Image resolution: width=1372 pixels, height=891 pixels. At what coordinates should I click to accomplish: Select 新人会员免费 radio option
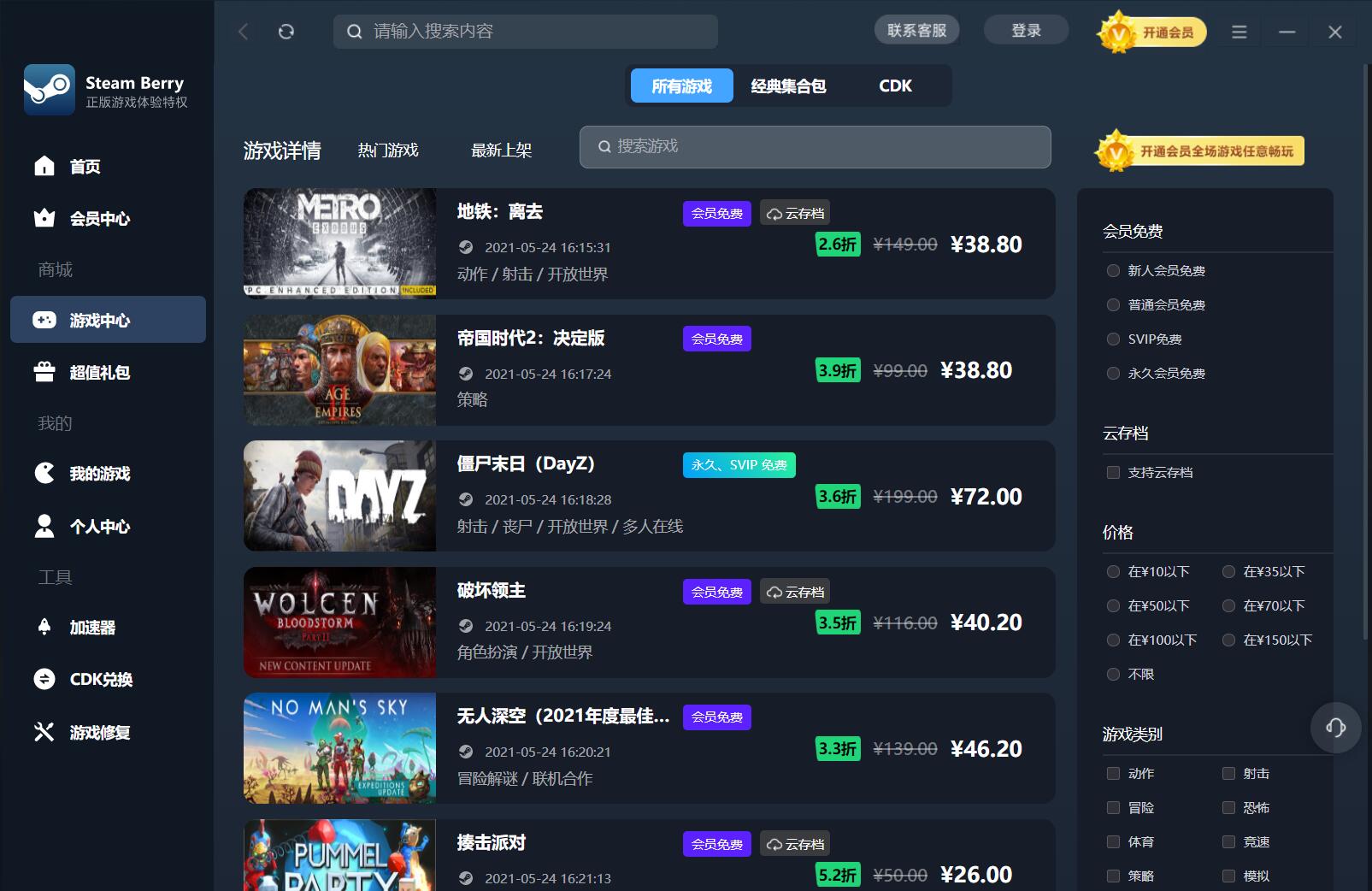(x=1113, y=270)
